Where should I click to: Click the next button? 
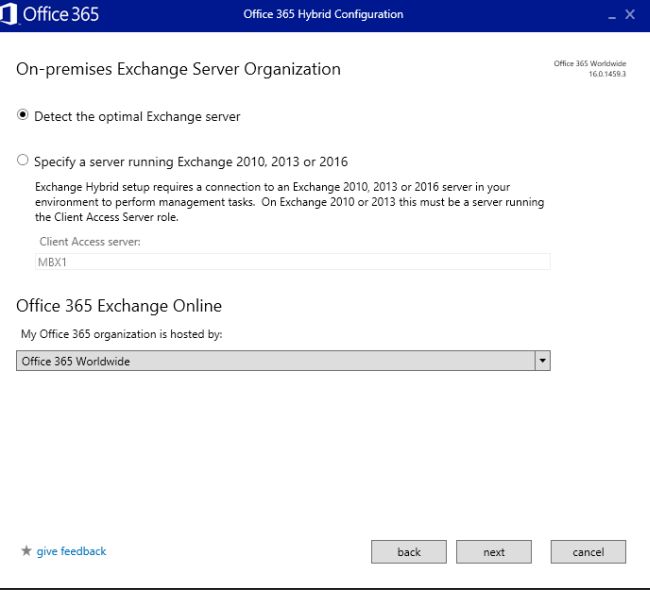(494, 552)
